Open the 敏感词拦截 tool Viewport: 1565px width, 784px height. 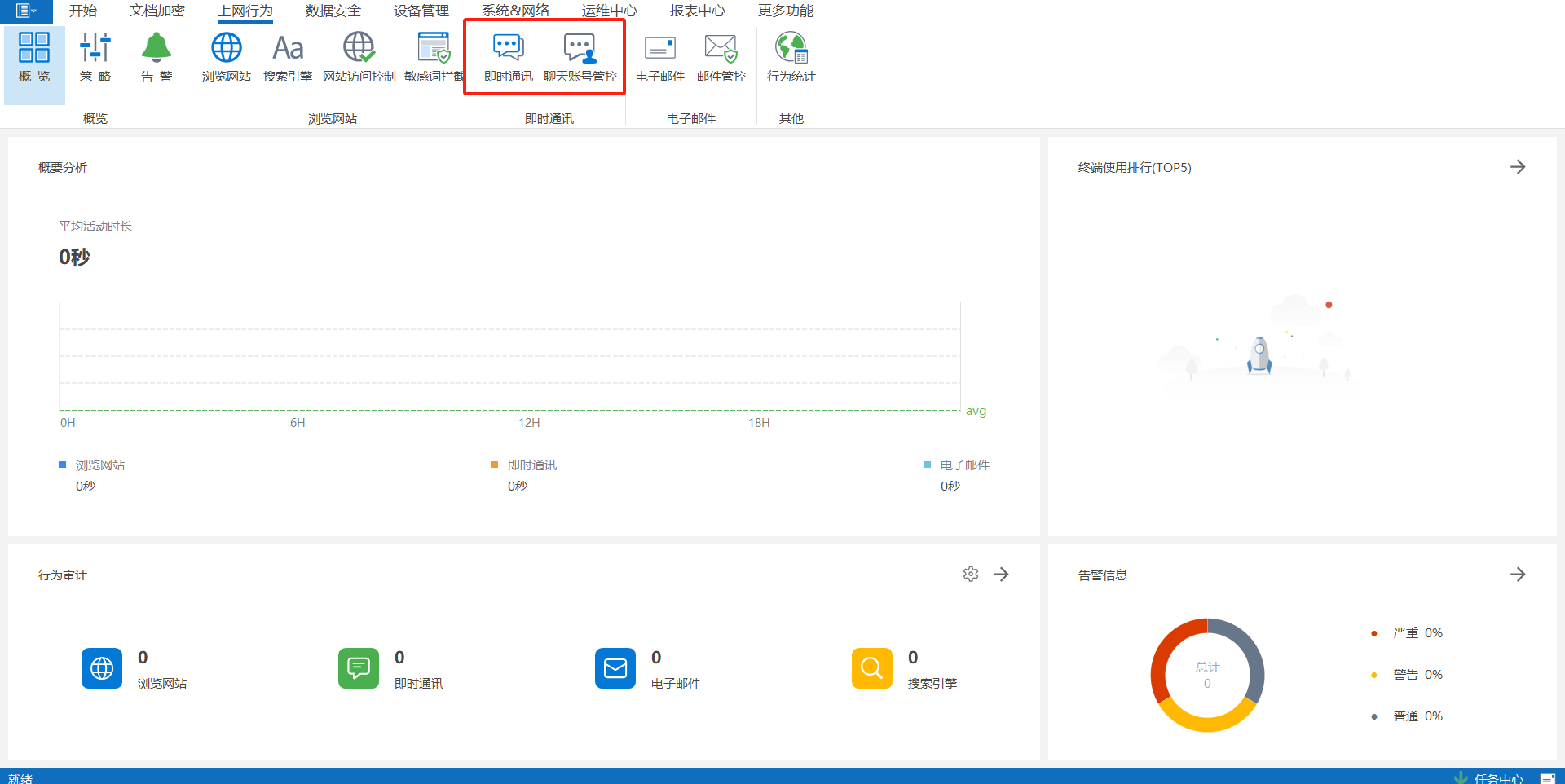[434, 49]
